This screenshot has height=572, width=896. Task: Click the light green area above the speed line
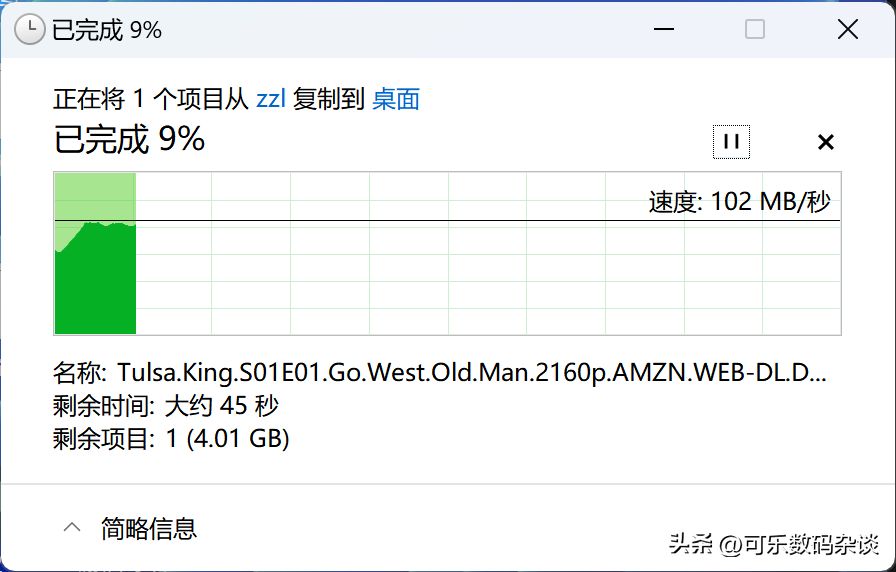95,195
